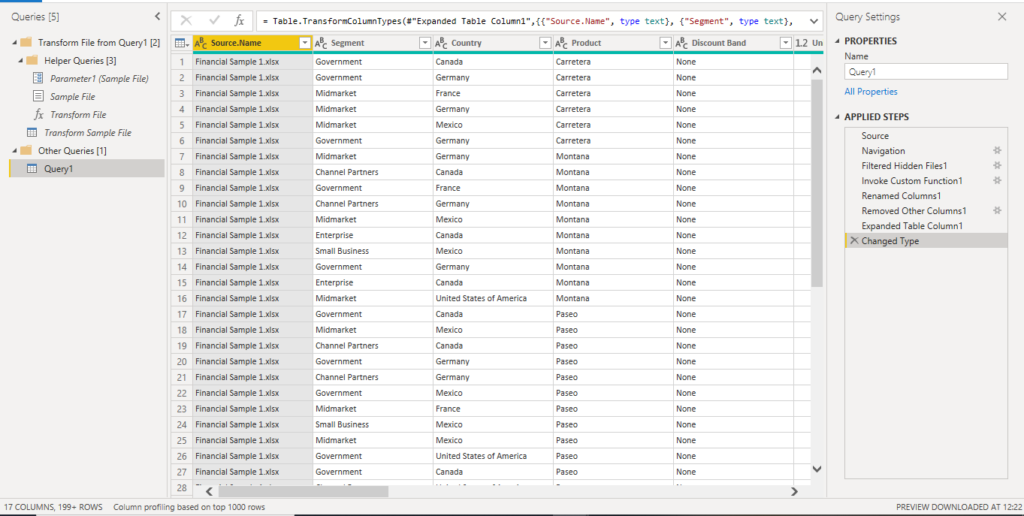The image size is (1024, 516).
Task: Click the Carretera cell in row 3
Action: coord(613,93)
